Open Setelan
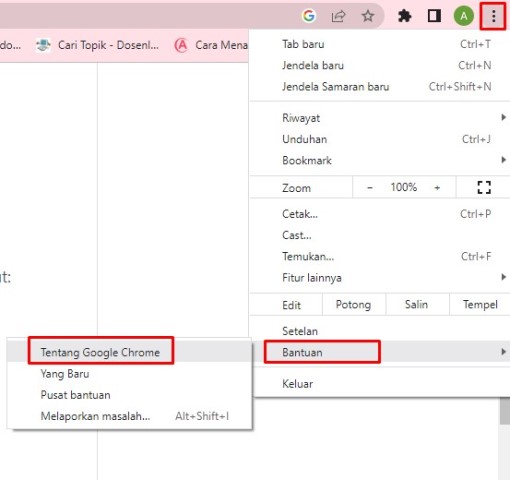The width and height of the screenshot is (510, 480). click(x=380, y=331)
